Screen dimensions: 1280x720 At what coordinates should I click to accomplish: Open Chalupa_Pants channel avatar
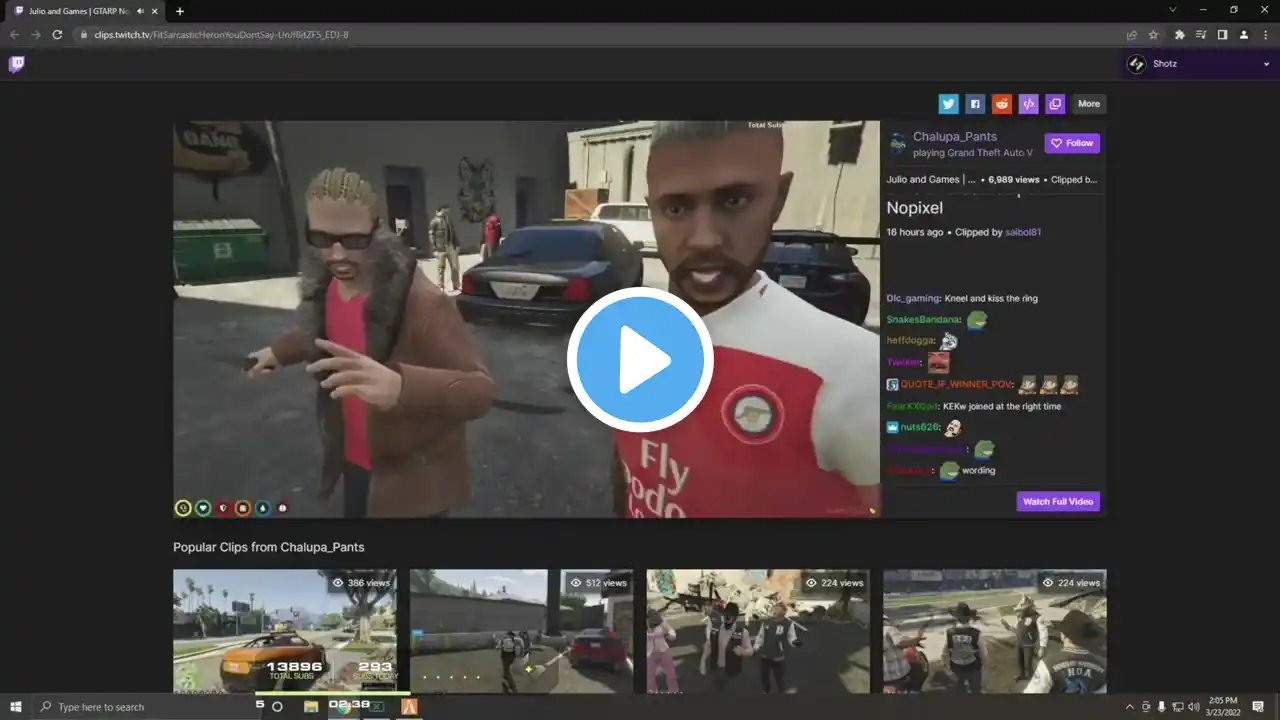tap(898, 144)
